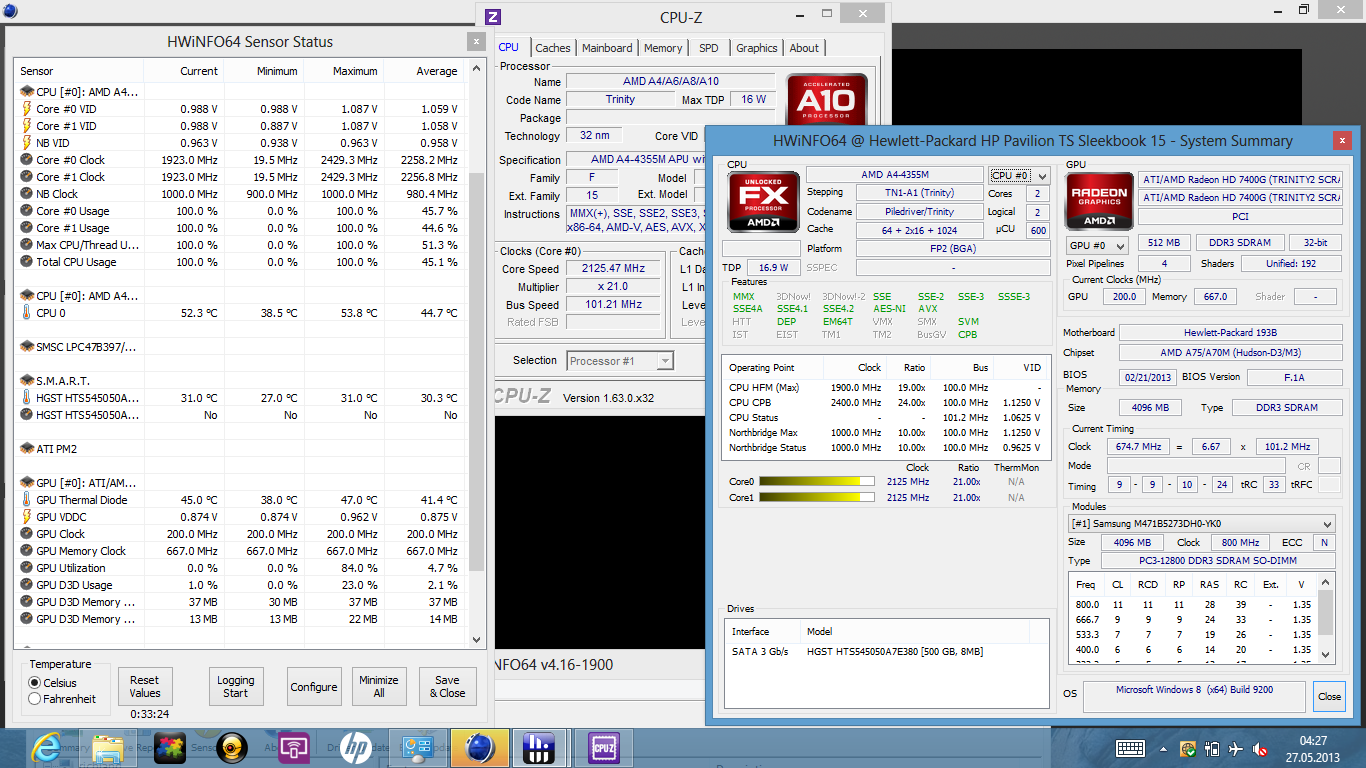Open the GPU #0 selector dropdown
Screen dimensions: 1366x768
tap(1097, 245)
